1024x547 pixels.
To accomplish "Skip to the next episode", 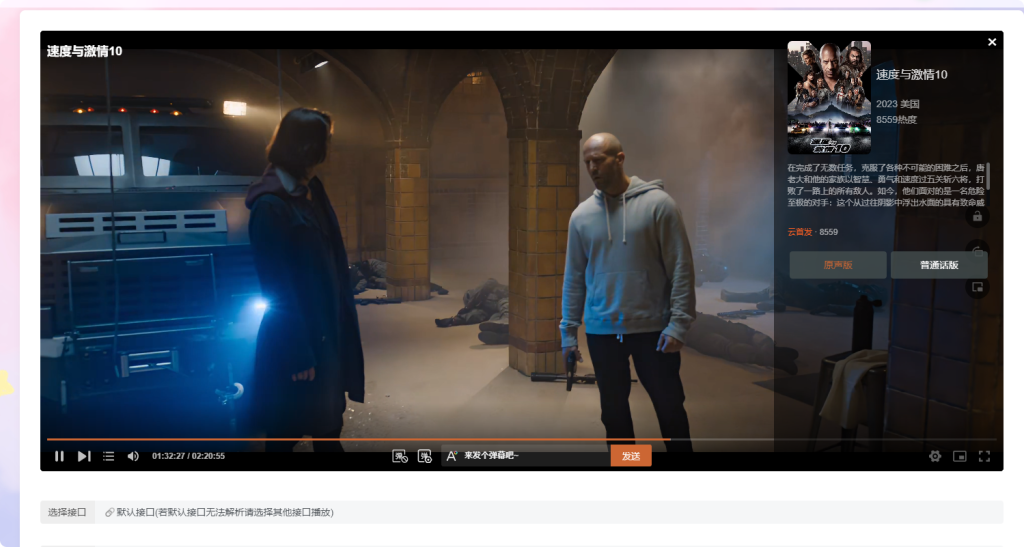I will click(x=84, y=456).
